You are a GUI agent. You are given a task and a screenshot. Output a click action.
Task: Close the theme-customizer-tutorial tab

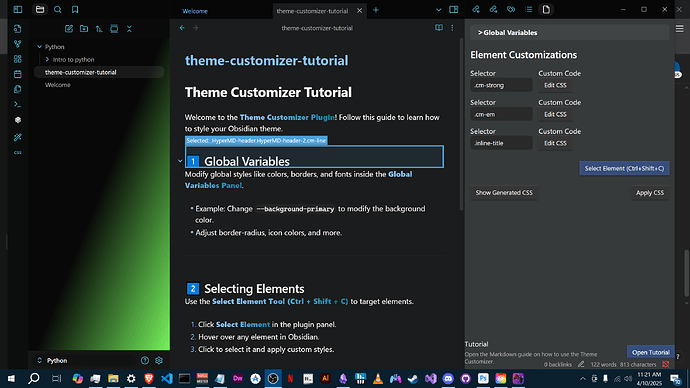pyautogui.click(x=360, y=11)
